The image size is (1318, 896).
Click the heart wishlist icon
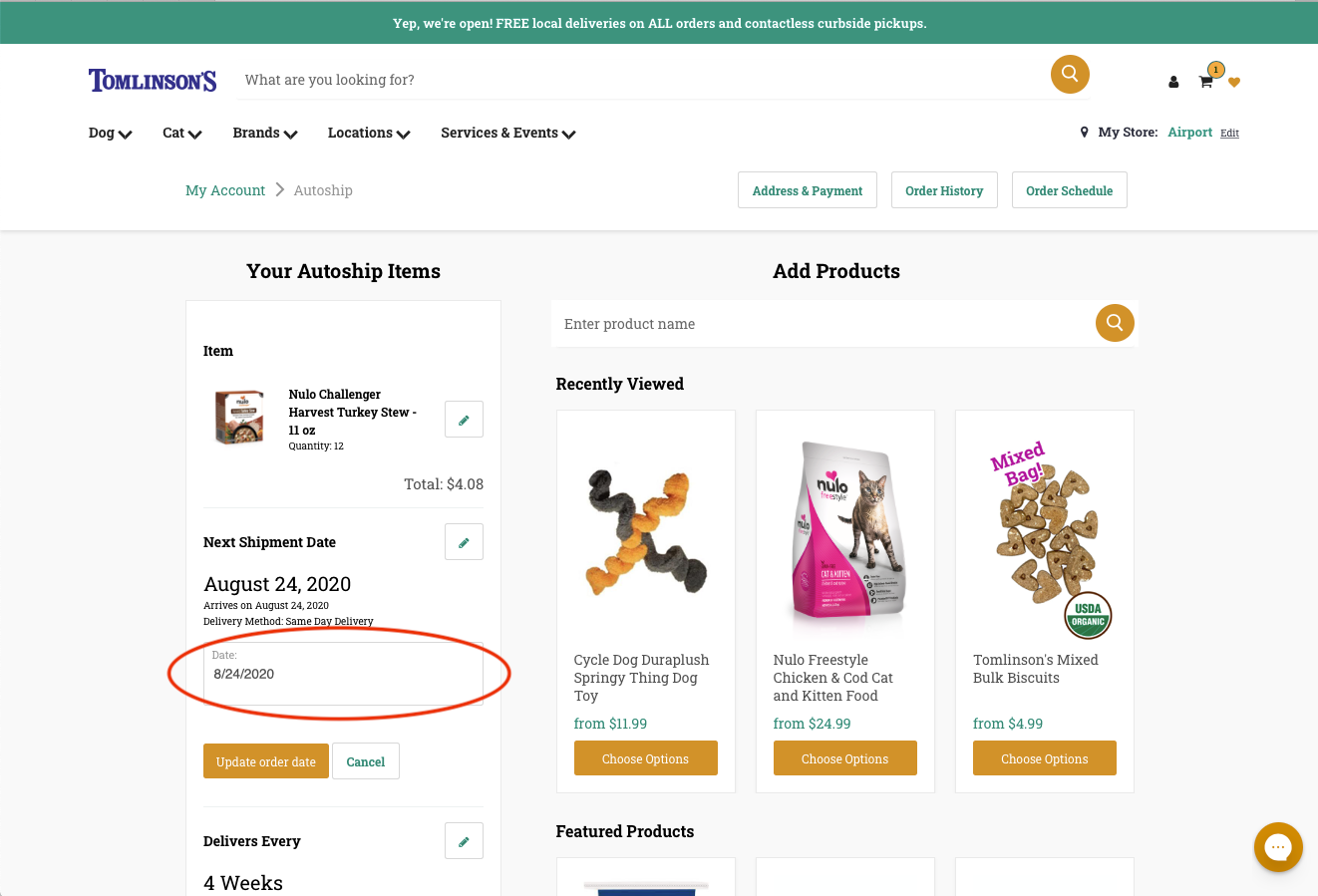(x=1234, y=83)
